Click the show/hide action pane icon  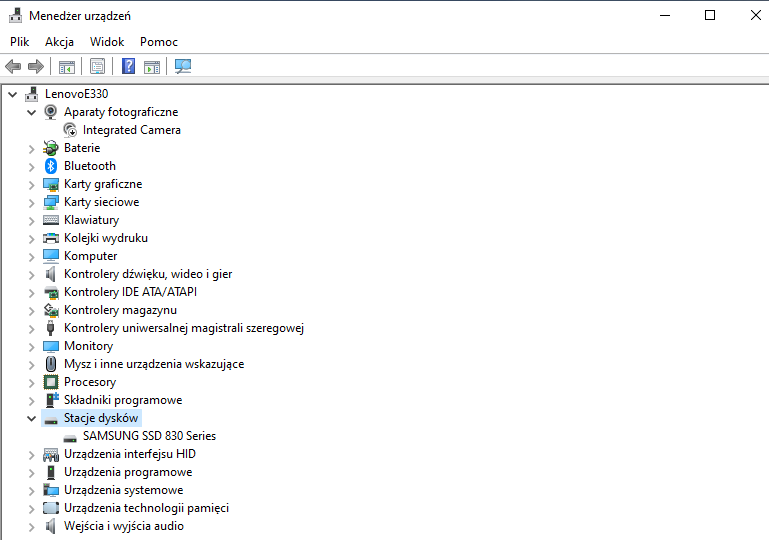tap(151, 67)
